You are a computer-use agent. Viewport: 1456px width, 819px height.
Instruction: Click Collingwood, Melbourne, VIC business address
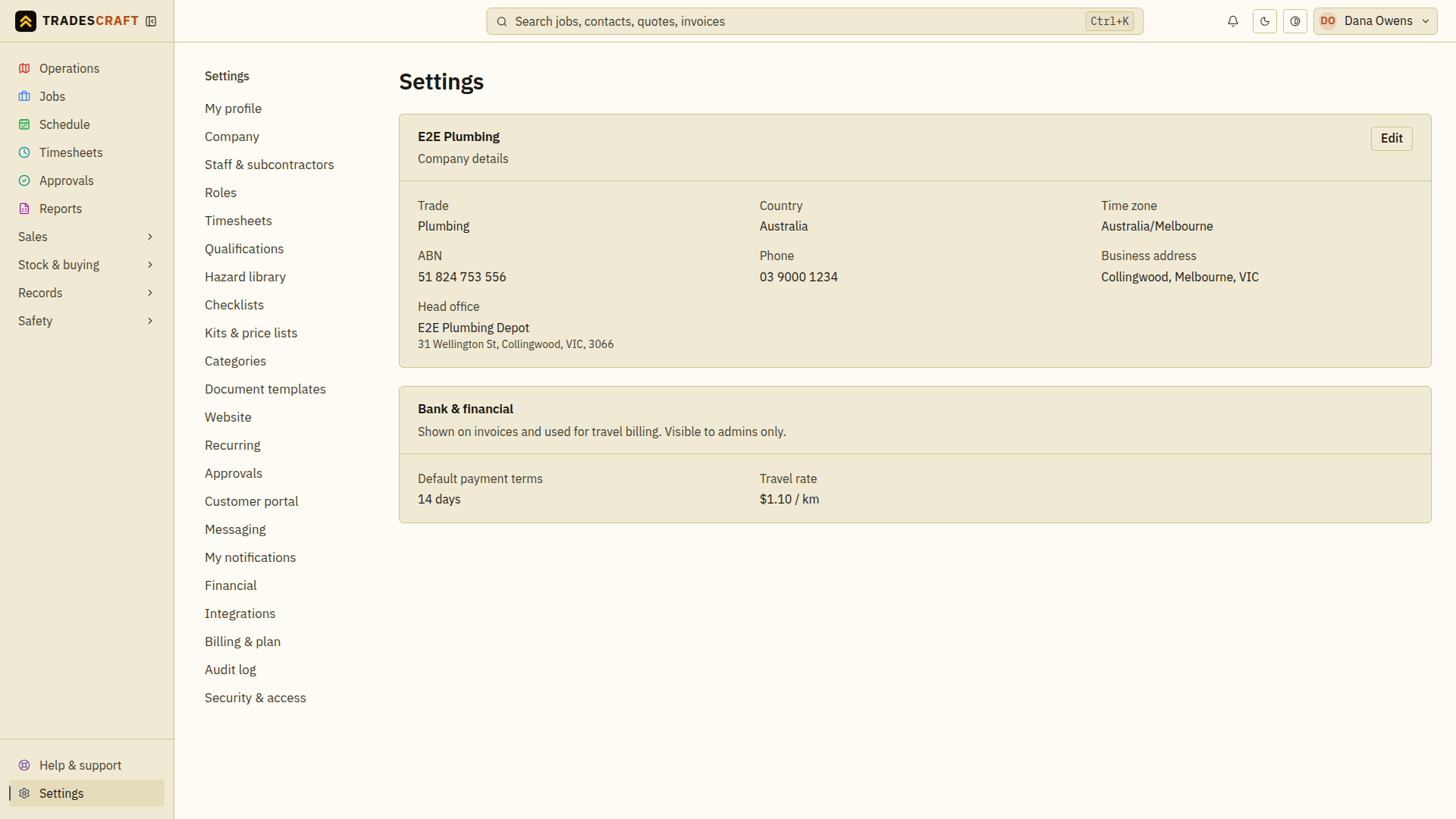1180,277
